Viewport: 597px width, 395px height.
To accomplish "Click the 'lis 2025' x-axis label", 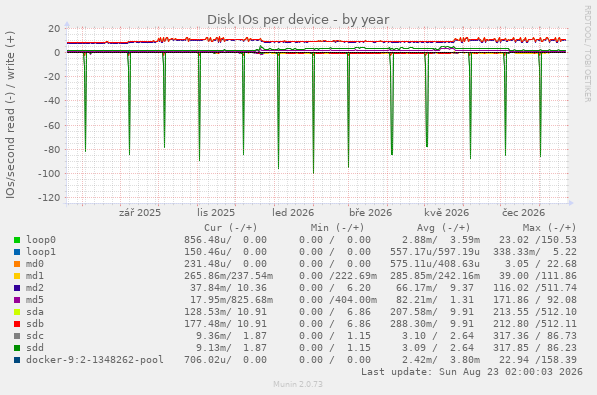I will click(216, 213).
